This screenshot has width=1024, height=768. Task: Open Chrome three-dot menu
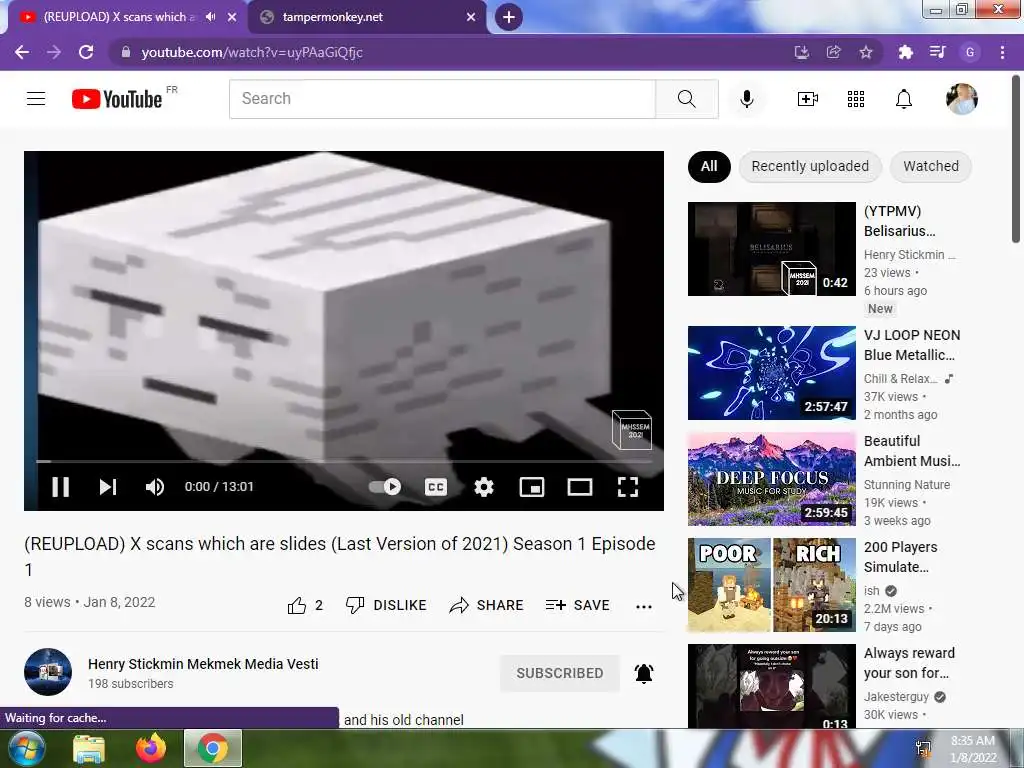tap(1002, 52)
